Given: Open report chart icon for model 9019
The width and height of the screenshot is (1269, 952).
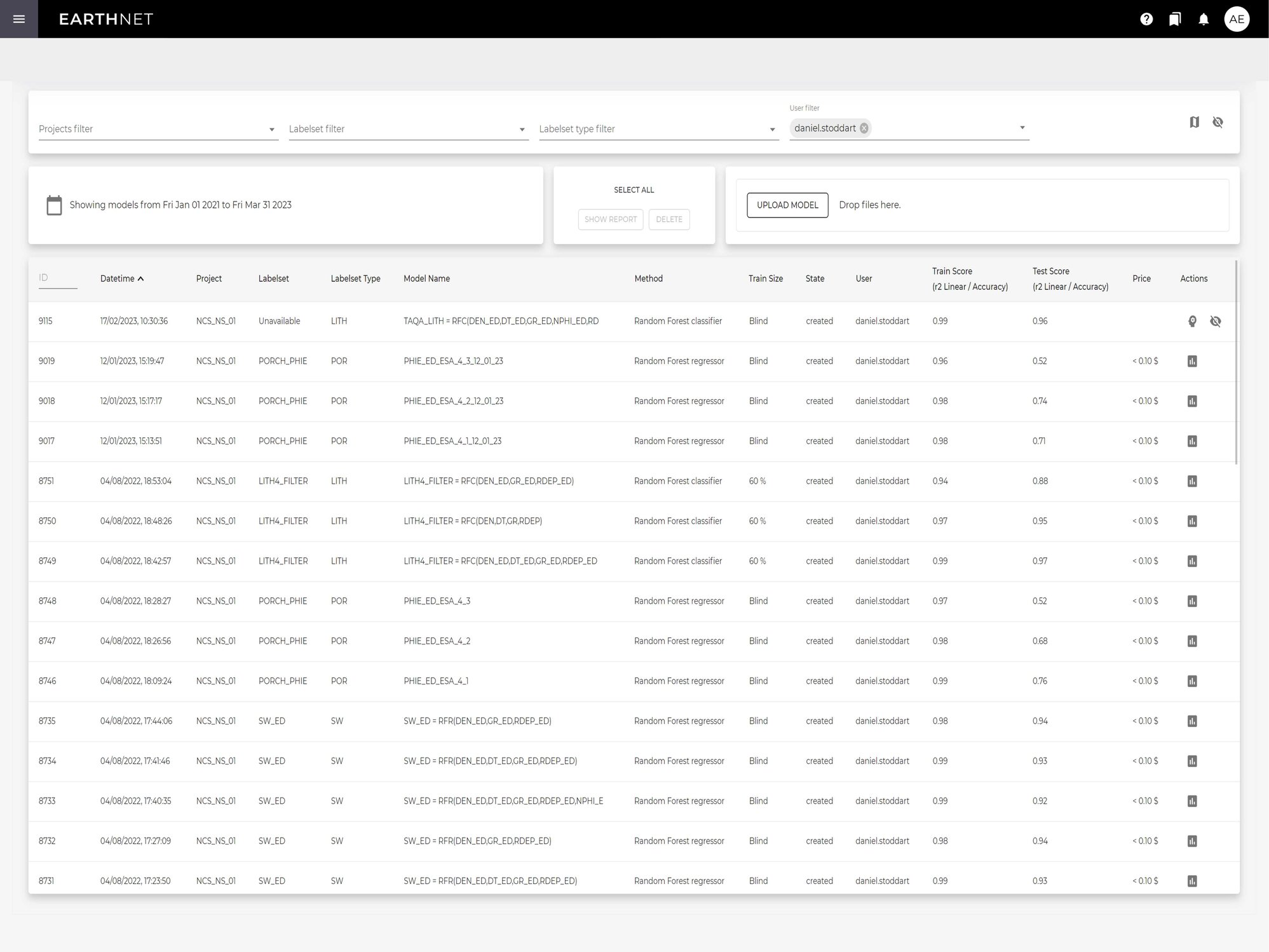Looking at the screenshot, I should click(x=1192, y=361).
